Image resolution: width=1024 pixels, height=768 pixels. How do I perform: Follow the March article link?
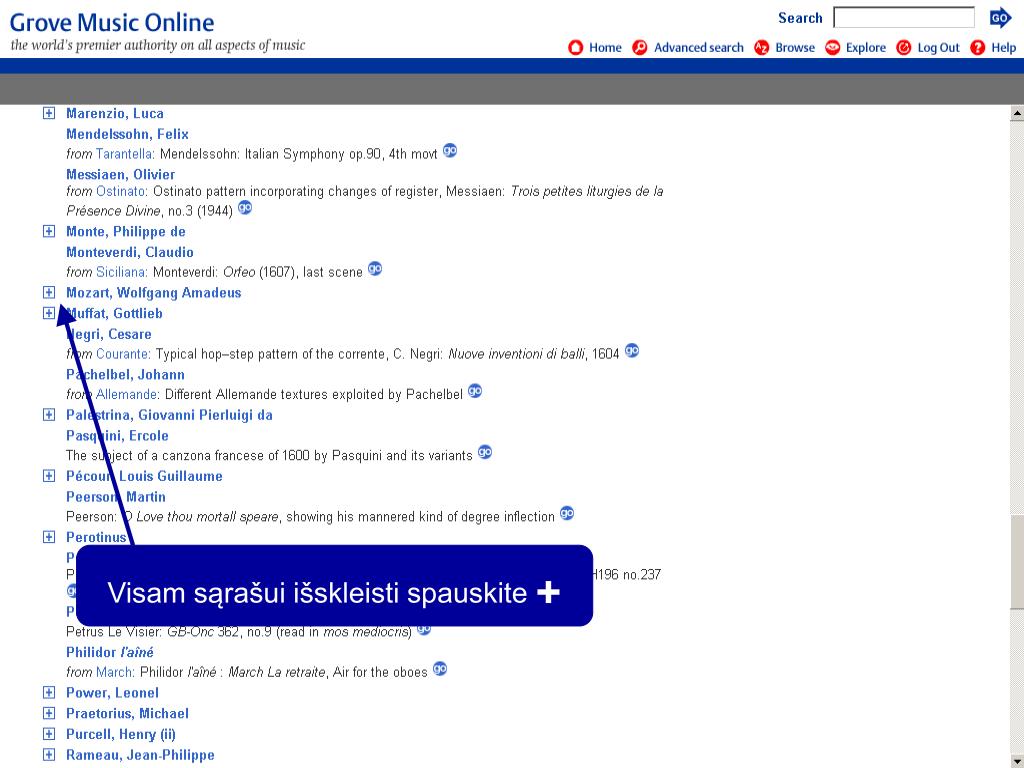pos(115,672)
